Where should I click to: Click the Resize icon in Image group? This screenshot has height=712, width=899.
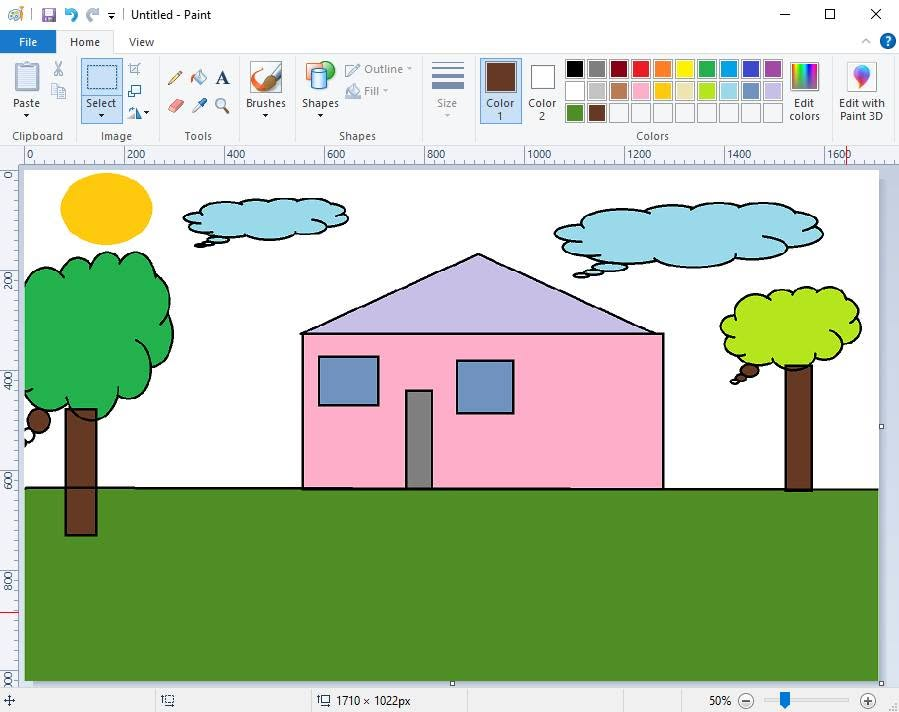coord(134,91)
